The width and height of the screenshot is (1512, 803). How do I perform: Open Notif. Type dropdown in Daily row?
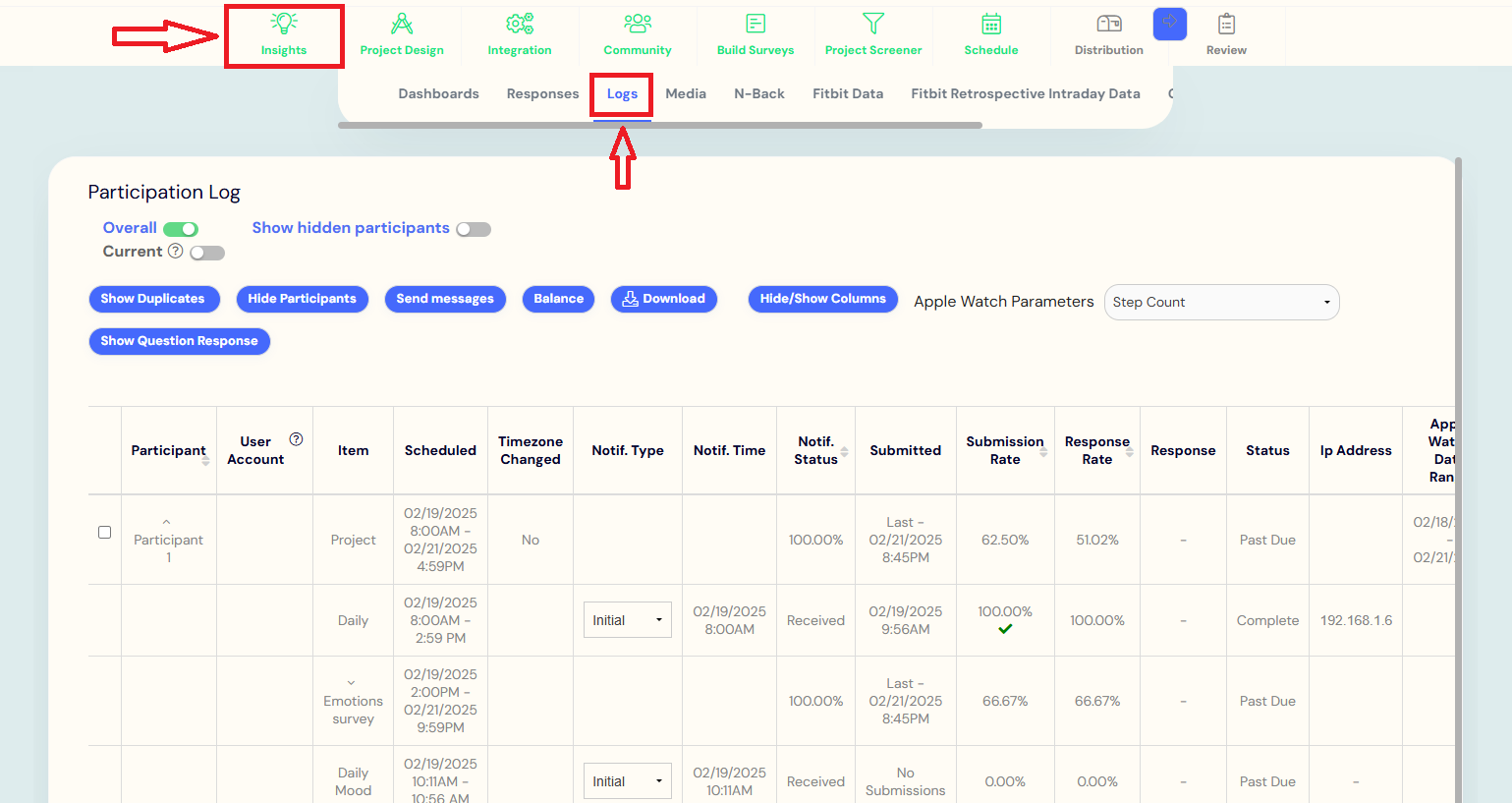(628, 620)
